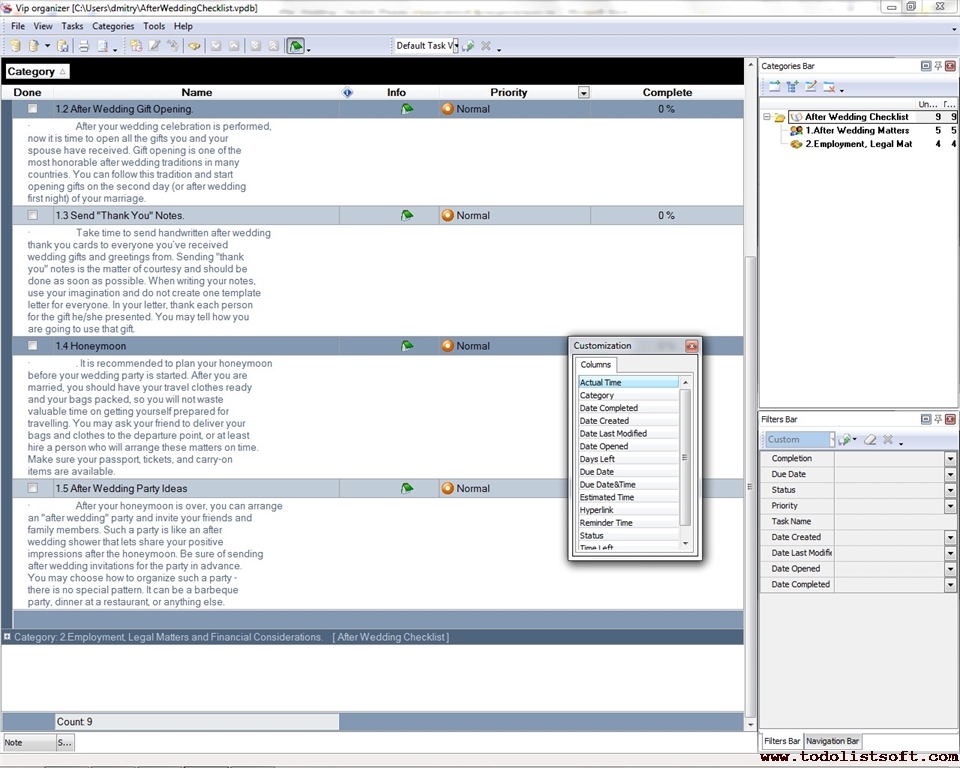
Task: Click the print icon in the main toolbar
Action: pyautogui.click(x=84, y=46)
